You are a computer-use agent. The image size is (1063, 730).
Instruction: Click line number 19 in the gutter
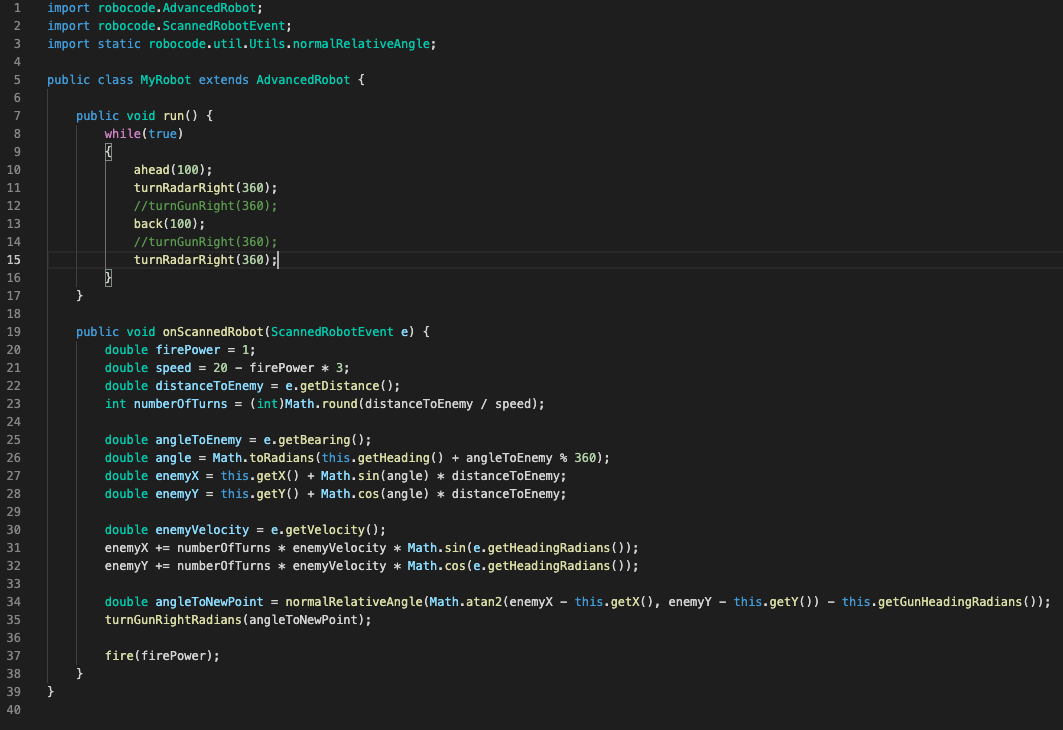15,331
